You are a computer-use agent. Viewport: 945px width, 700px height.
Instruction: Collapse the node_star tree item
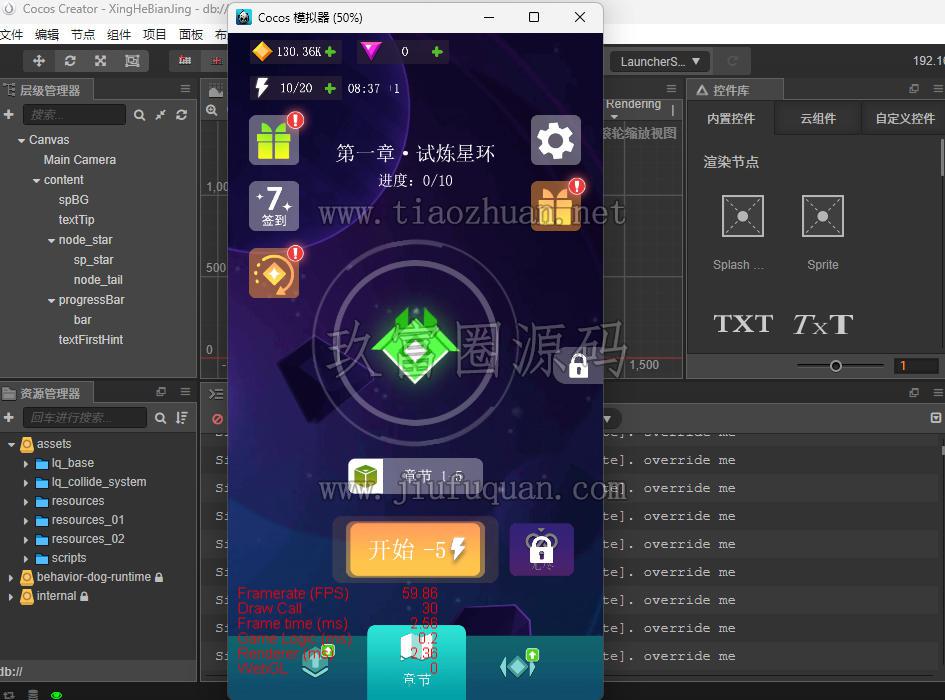52,241
